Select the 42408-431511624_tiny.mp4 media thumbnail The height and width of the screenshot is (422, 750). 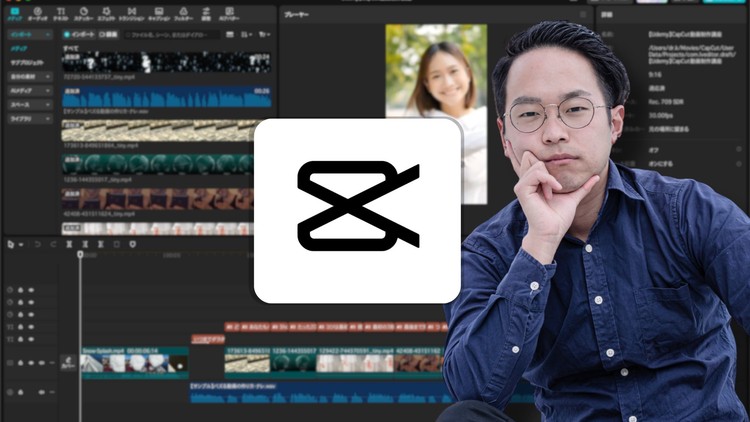[158, 199]
